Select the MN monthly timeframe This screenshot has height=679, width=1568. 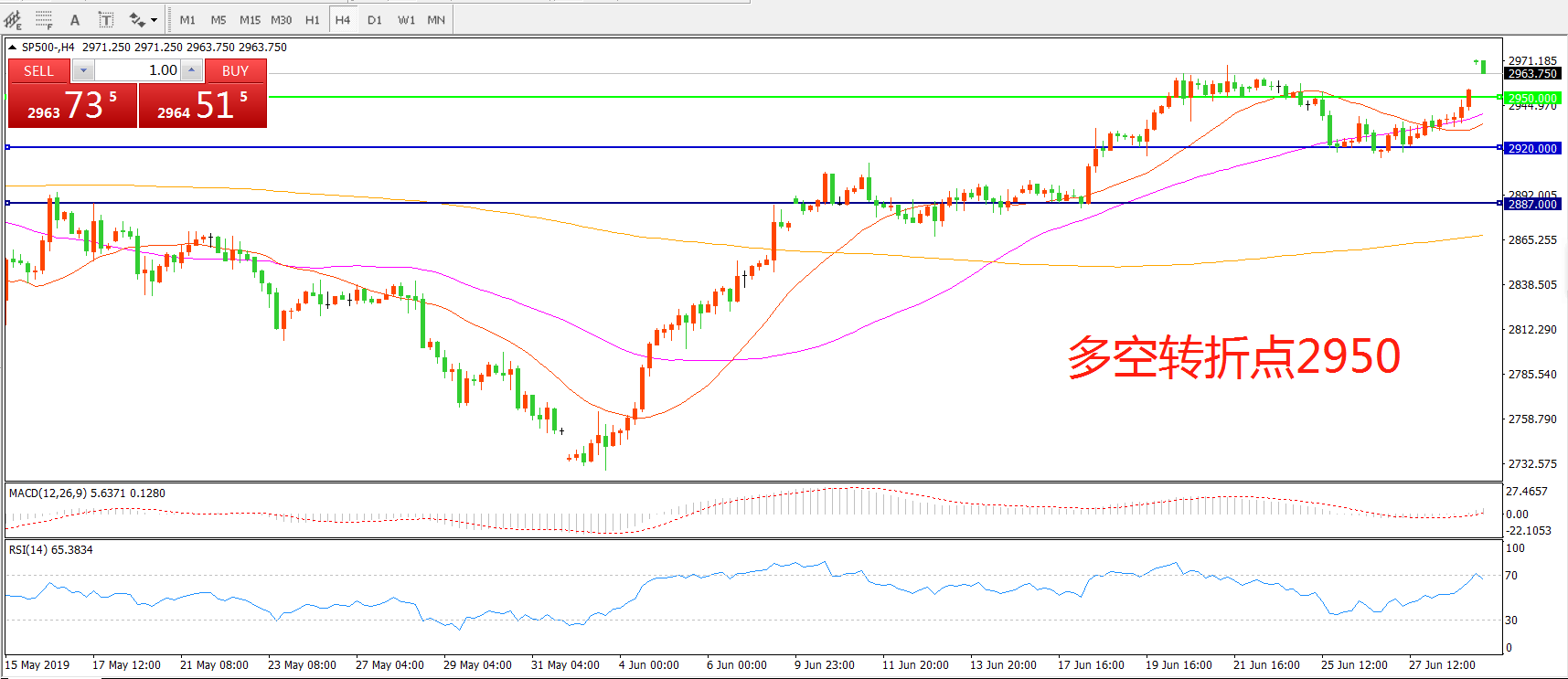click(436, 19)
